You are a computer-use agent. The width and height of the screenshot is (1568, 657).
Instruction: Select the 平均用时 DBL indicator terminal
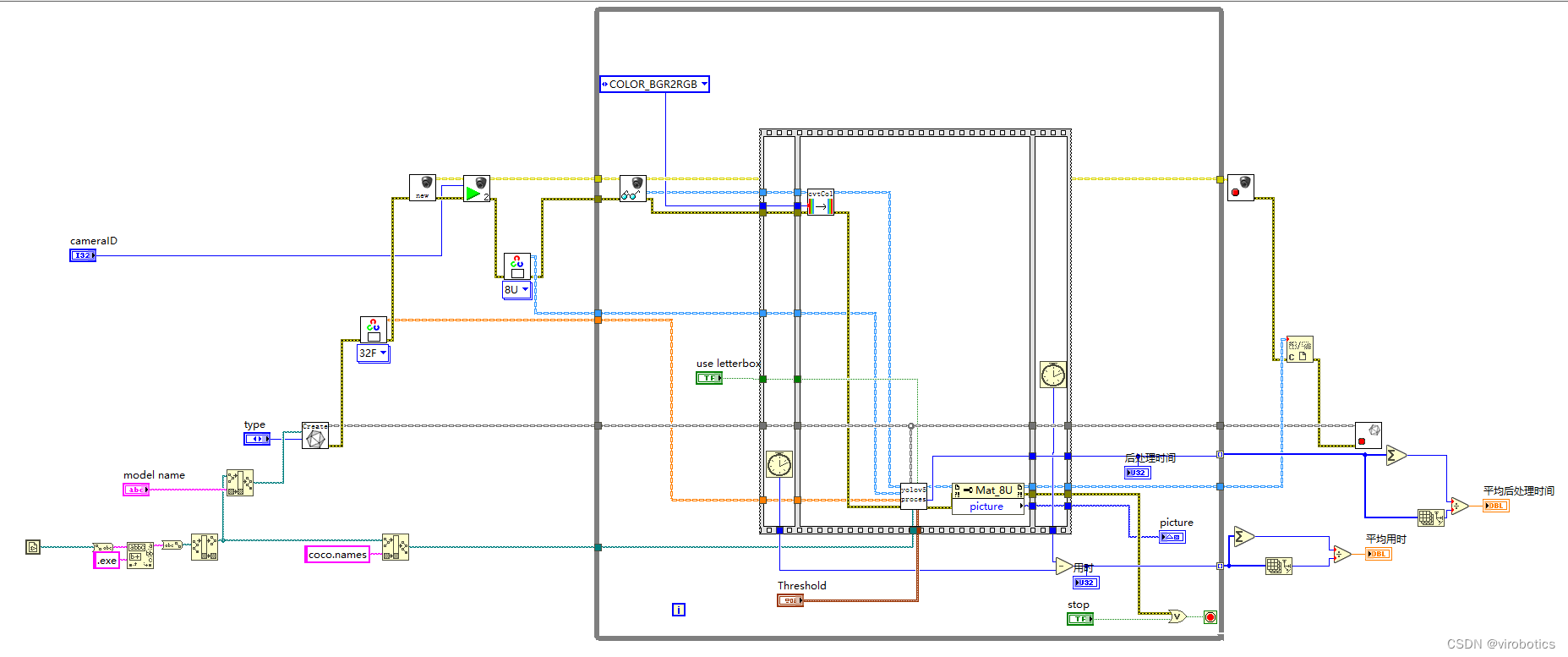click(x=1379, y=554)
